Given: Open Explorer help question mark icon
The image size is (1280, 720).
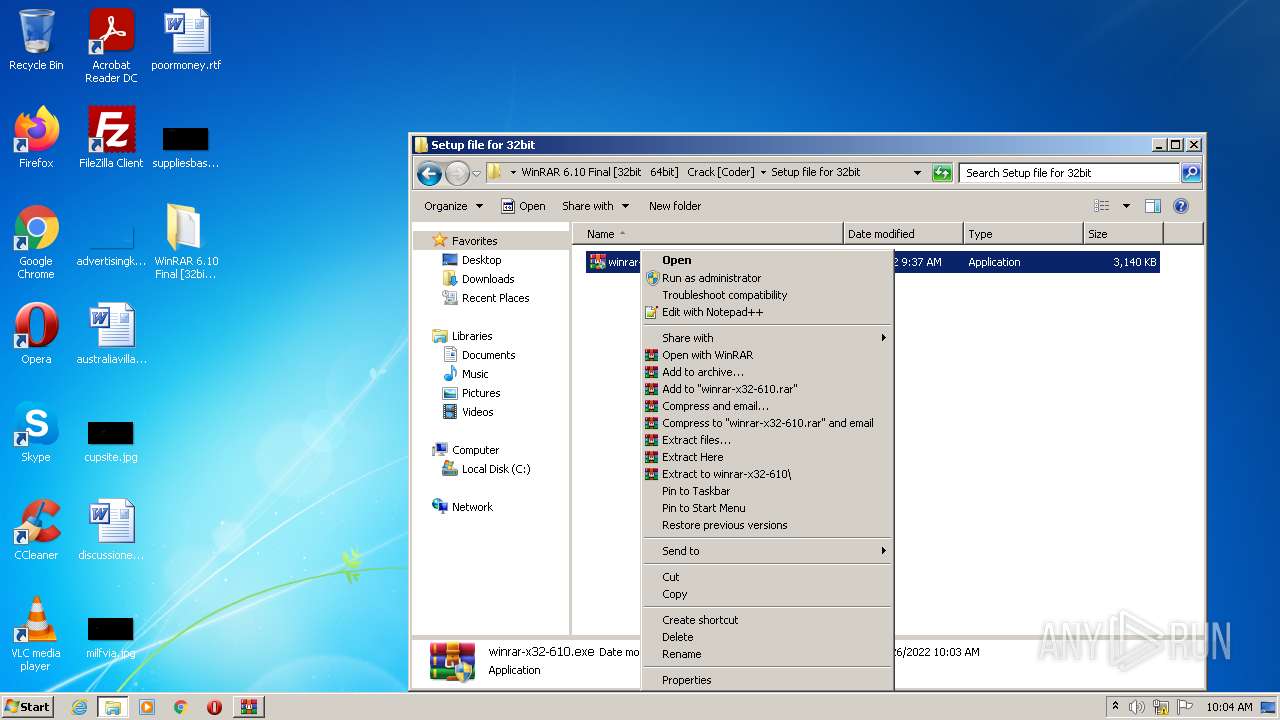Looking at the screenshot, I should [x=1181, y=206].
